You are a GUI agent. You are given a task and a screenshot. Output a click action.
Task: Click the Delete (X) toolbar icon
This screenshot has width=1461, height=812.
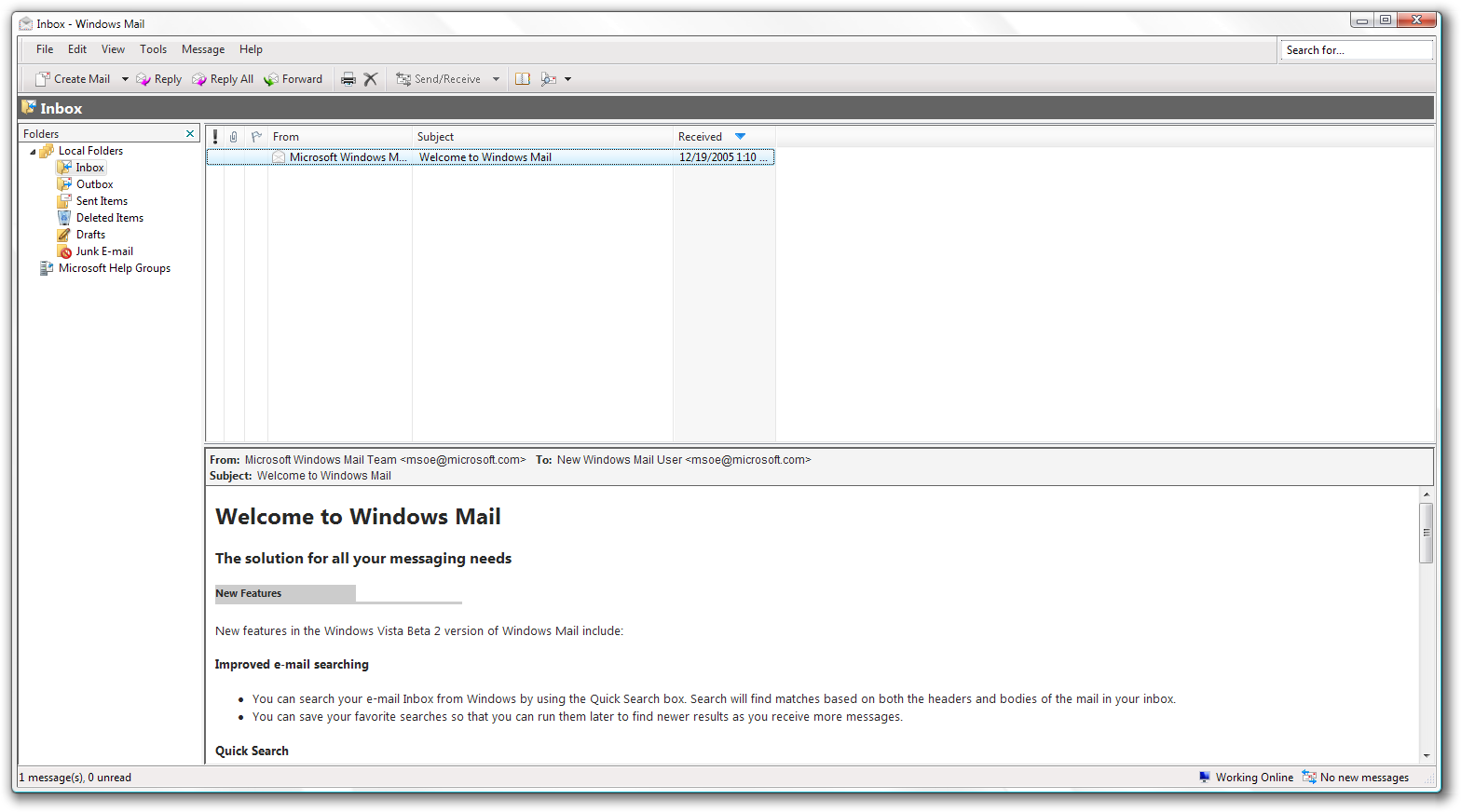pos(371,79)
